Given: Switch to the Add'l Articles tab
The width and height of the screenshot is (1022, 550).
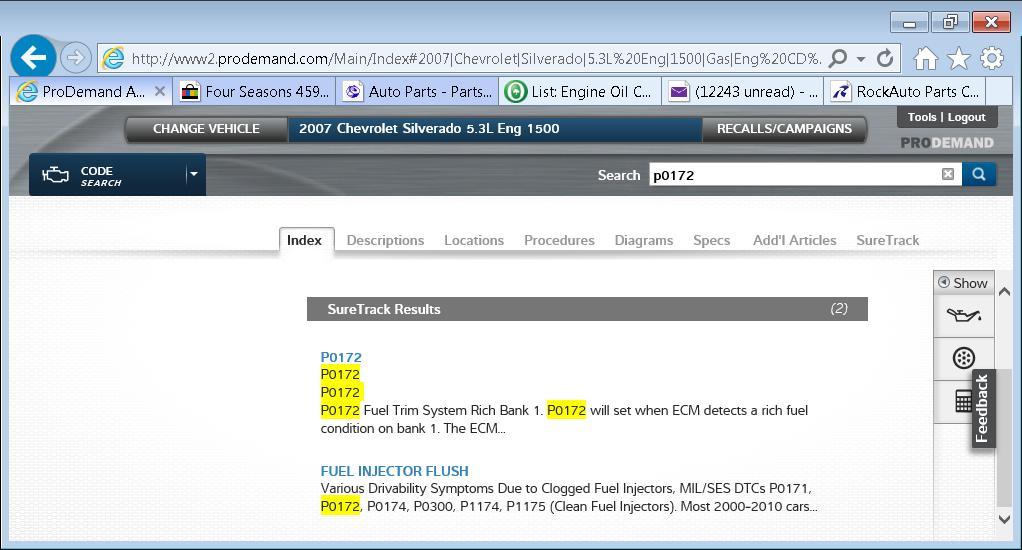Looking at the screenshot, I should click(x=795, y=240).
